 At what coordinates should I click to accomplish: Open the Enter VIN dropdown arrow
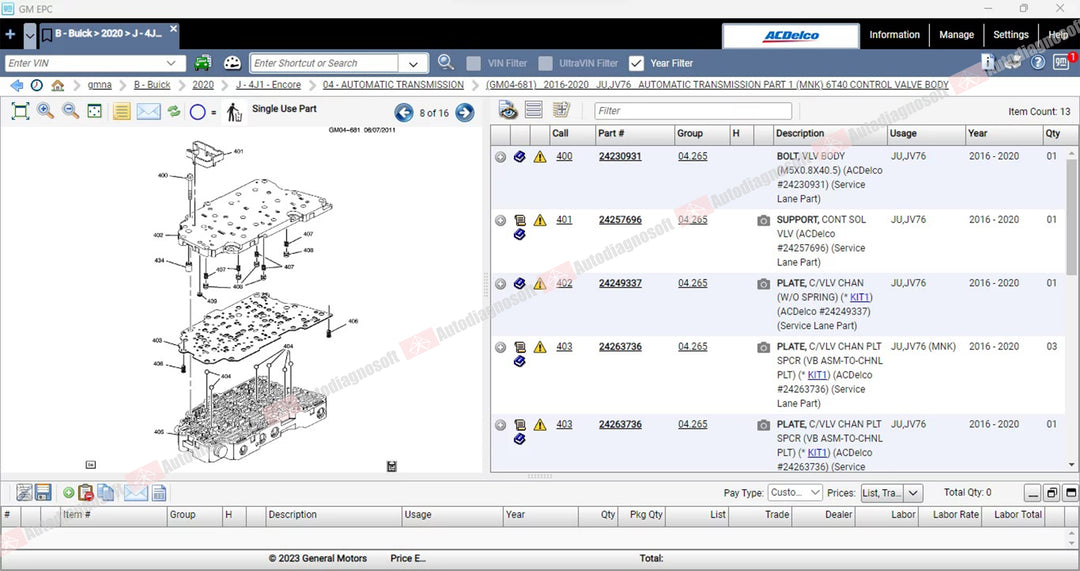tap(172, 63)
